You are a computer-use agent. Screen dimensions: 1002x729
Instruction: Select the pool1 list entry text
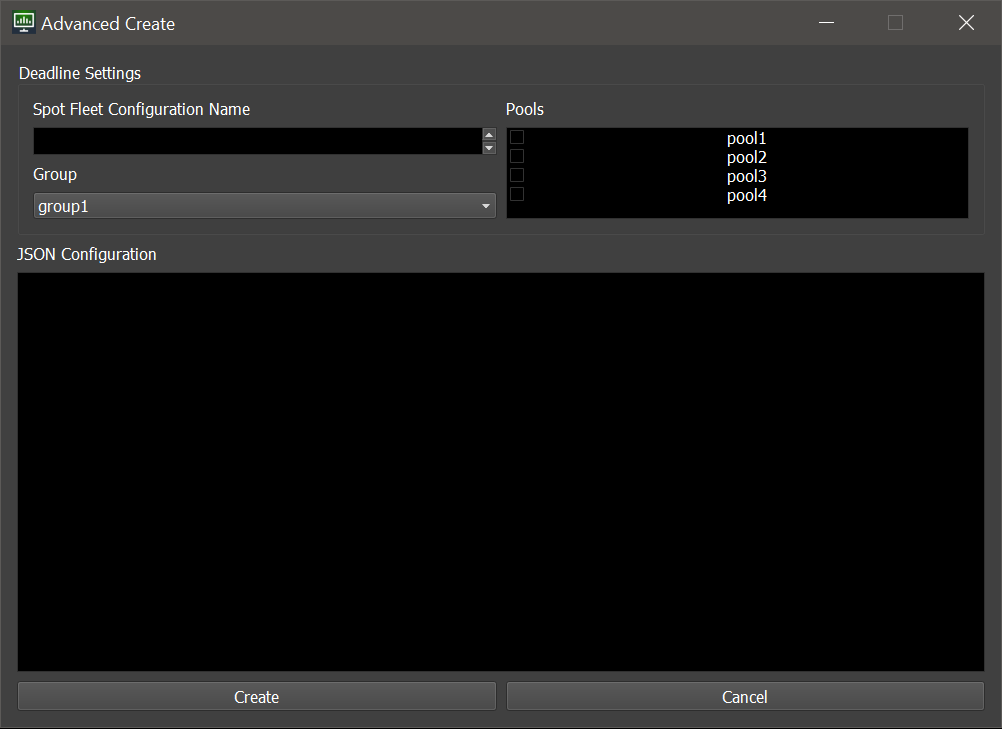click(x=746, y=139)
